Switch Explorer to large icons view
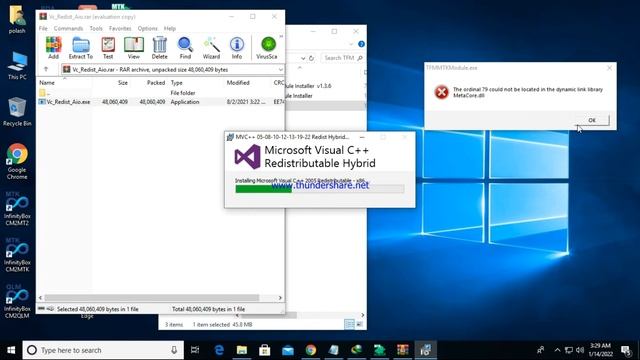Viewport: 640px width, 360px height. 360,324
